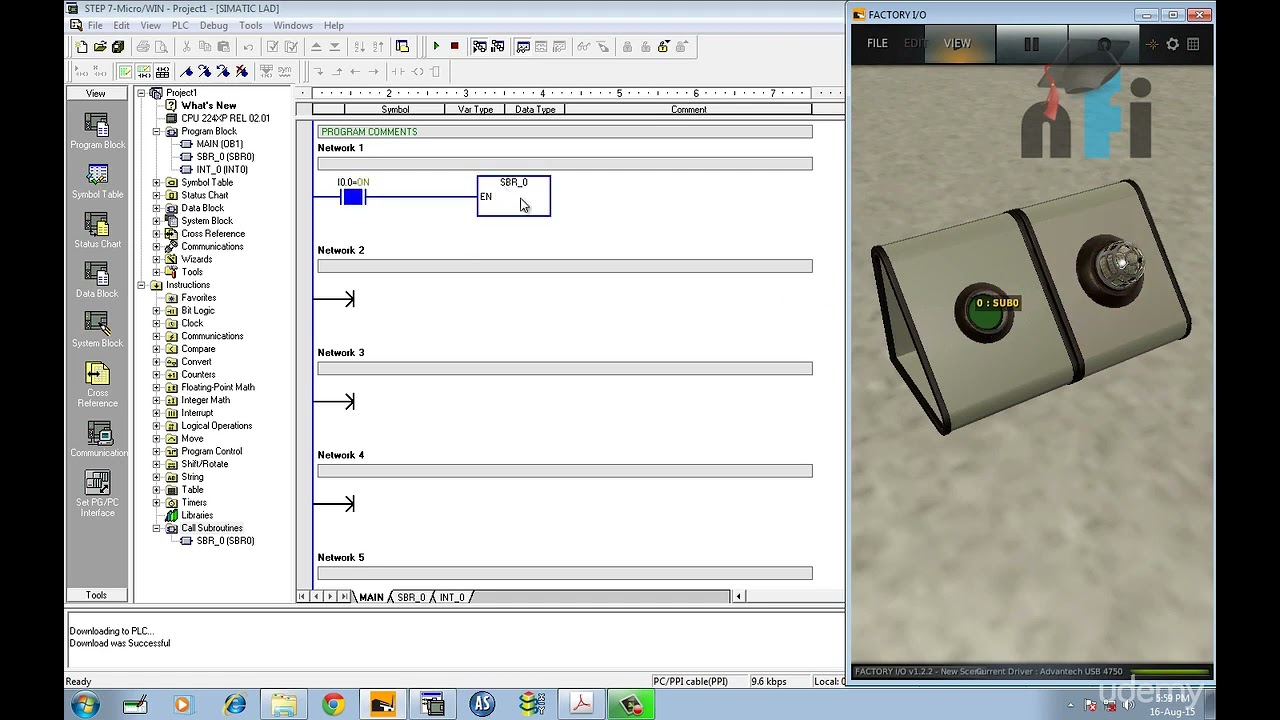
Task: Click the Toggle bookmark toolbar icon
Action: point(186,72)
